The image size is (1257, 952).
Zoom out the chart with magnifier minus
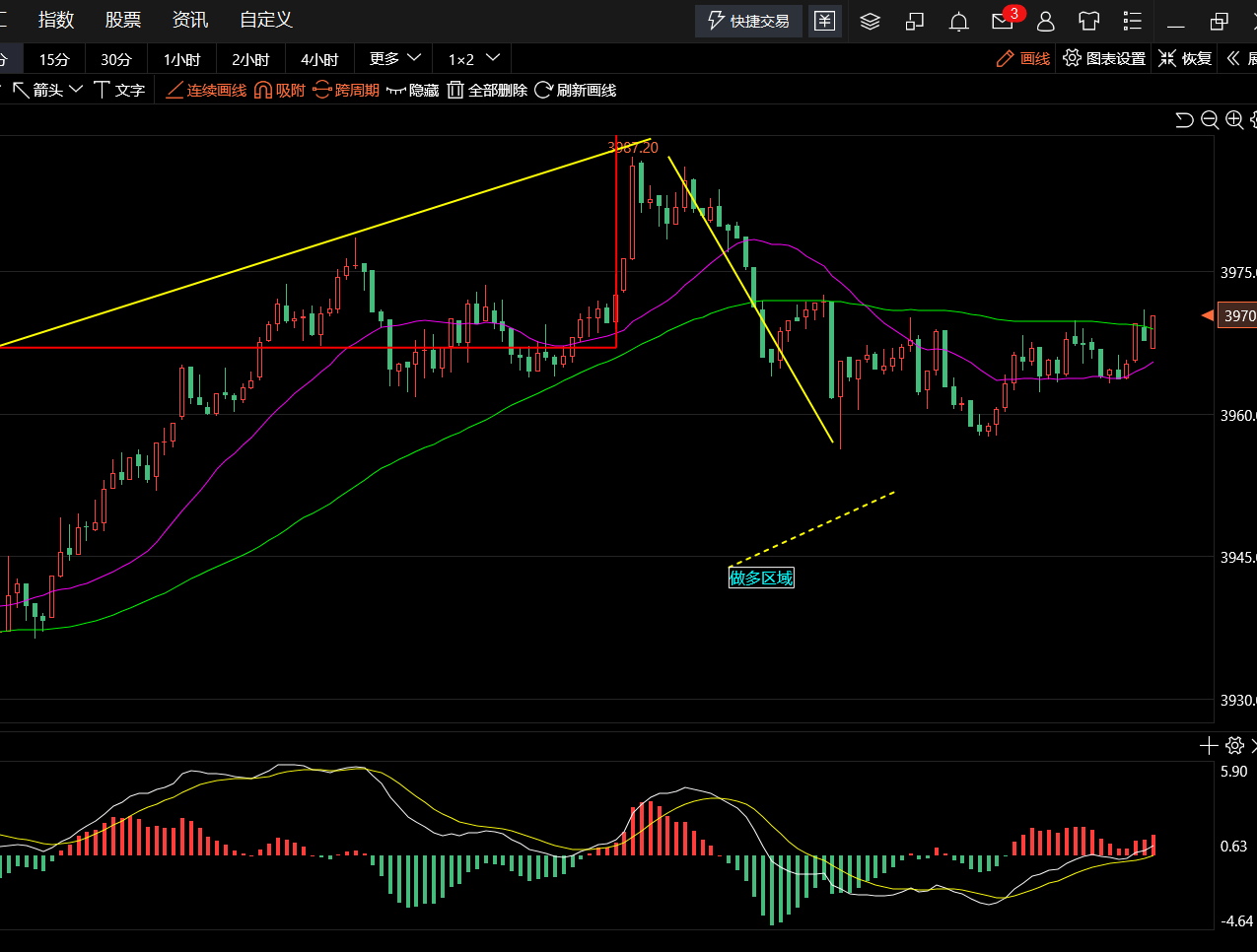click(1210, 120)
